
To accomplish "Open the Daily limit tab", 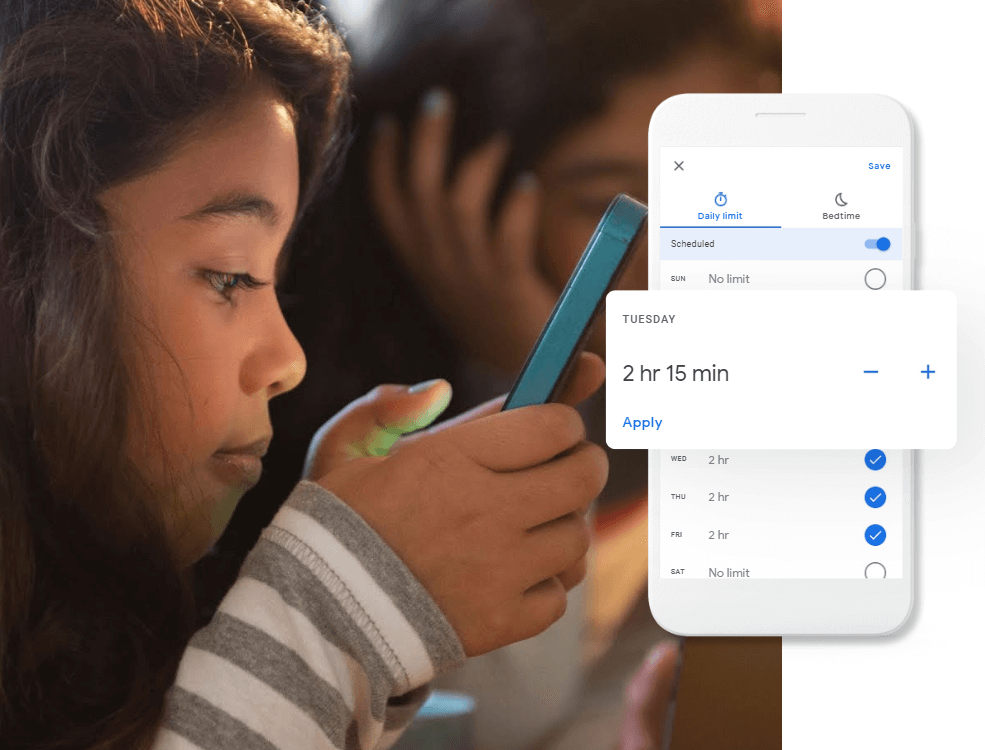I will click(x=720, y=207).
